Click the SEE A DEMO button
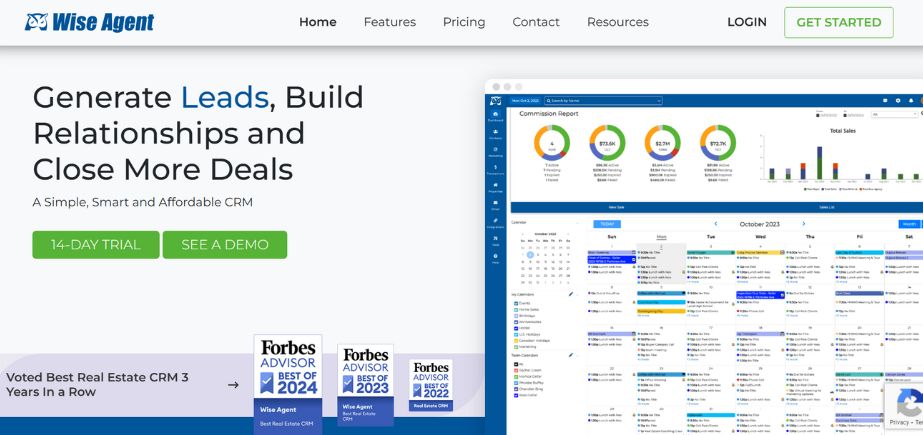The image size is (923, 435). 225,245
